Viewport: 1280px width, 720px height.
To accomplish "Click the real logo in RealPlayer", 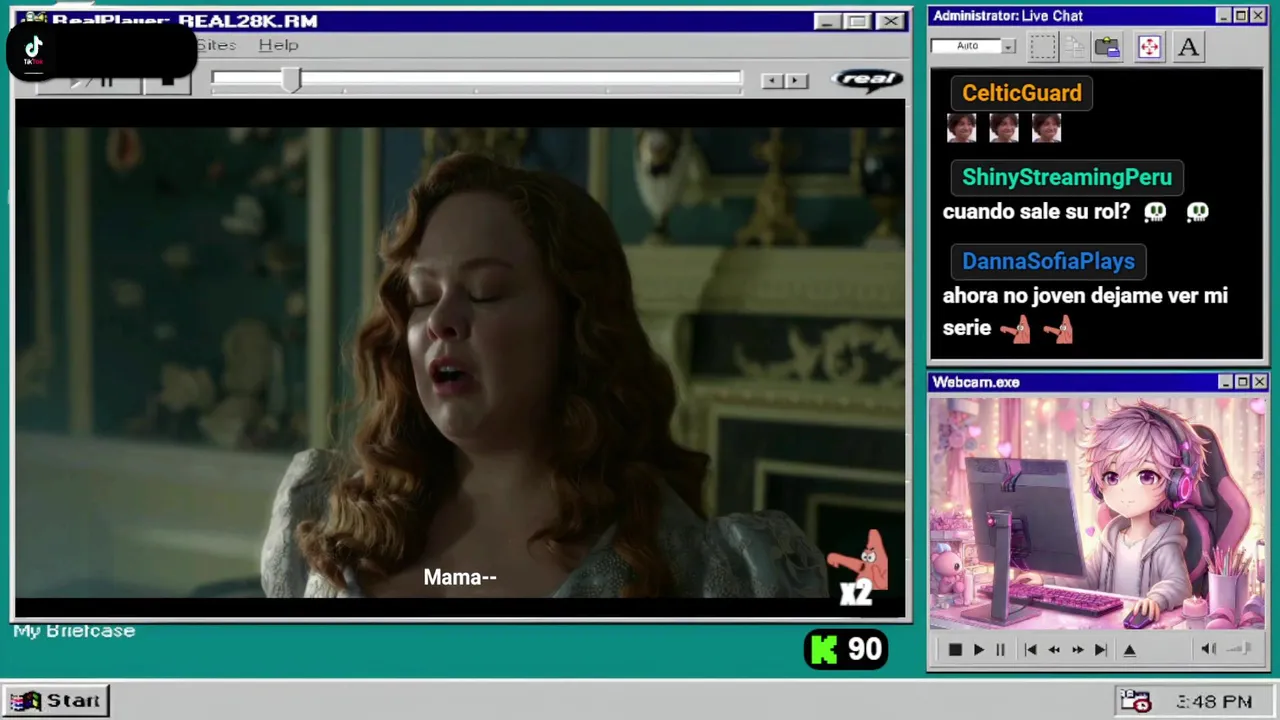I will 867,80.
